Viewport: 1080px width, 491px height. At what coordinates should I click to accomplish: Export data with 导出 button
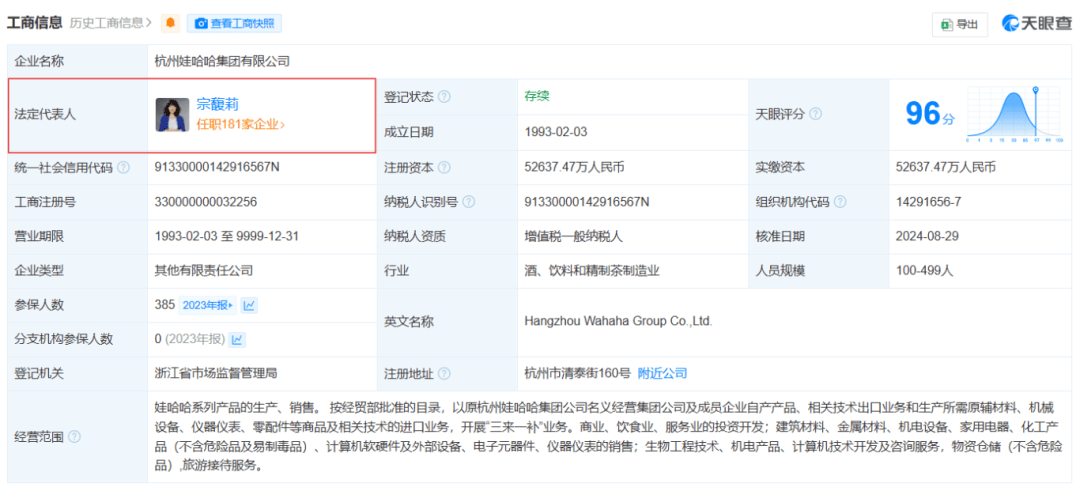(959, 24)
